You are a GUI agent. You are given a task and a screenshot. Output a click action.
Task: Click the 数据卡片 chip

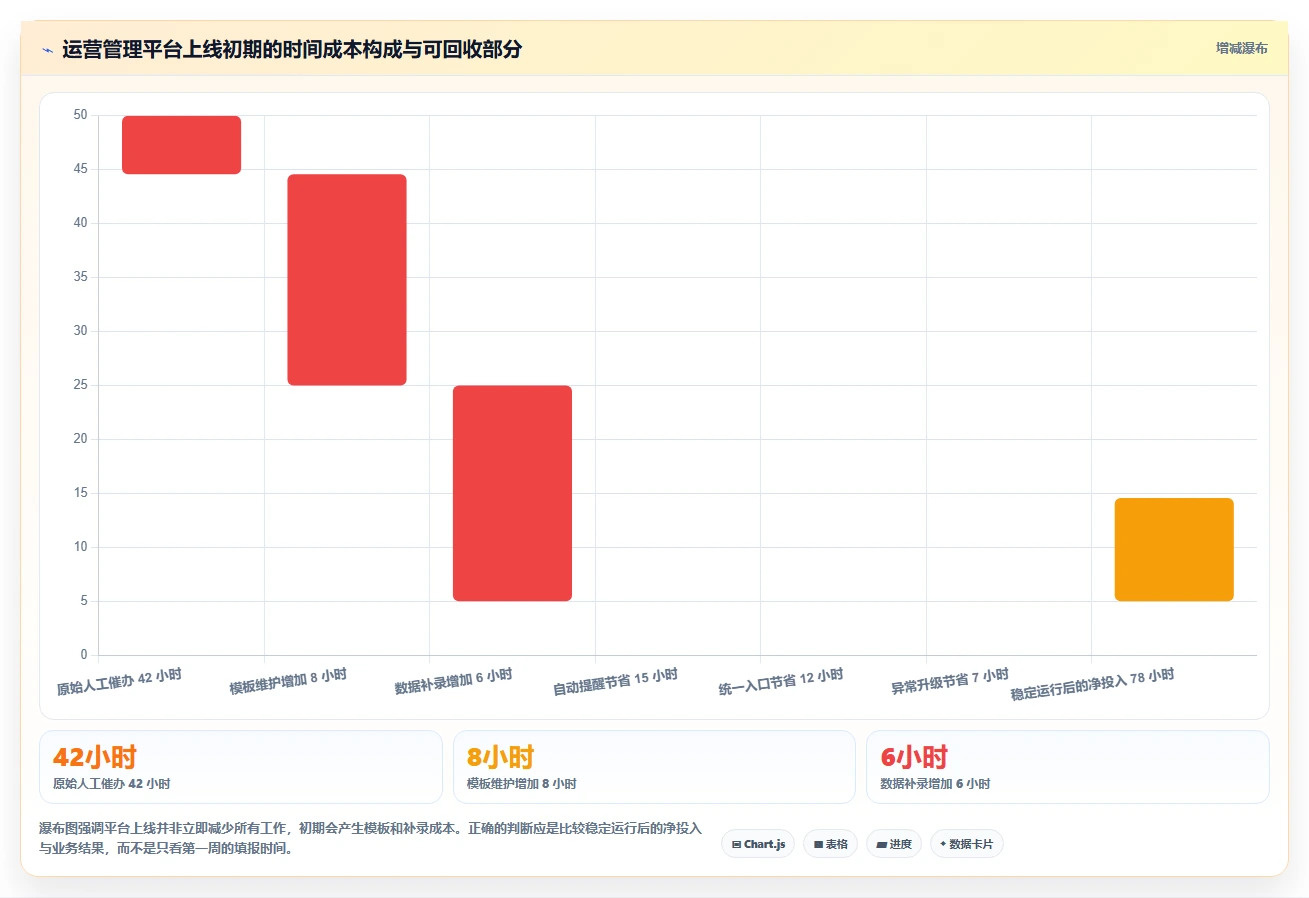pyautogui.click(x=966, y=844)
